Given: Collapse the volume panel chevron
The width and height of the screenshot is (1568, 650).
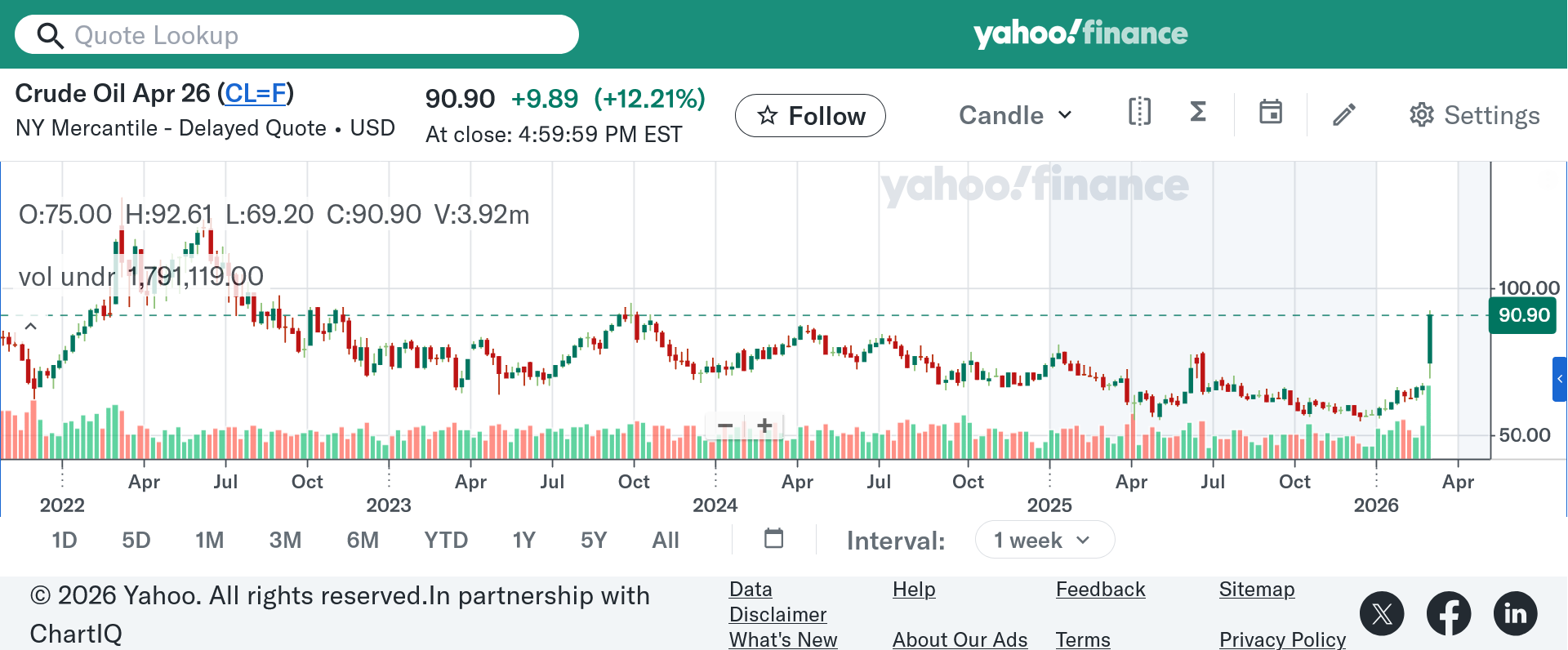Looking at the screenshot, I should 30,326.
